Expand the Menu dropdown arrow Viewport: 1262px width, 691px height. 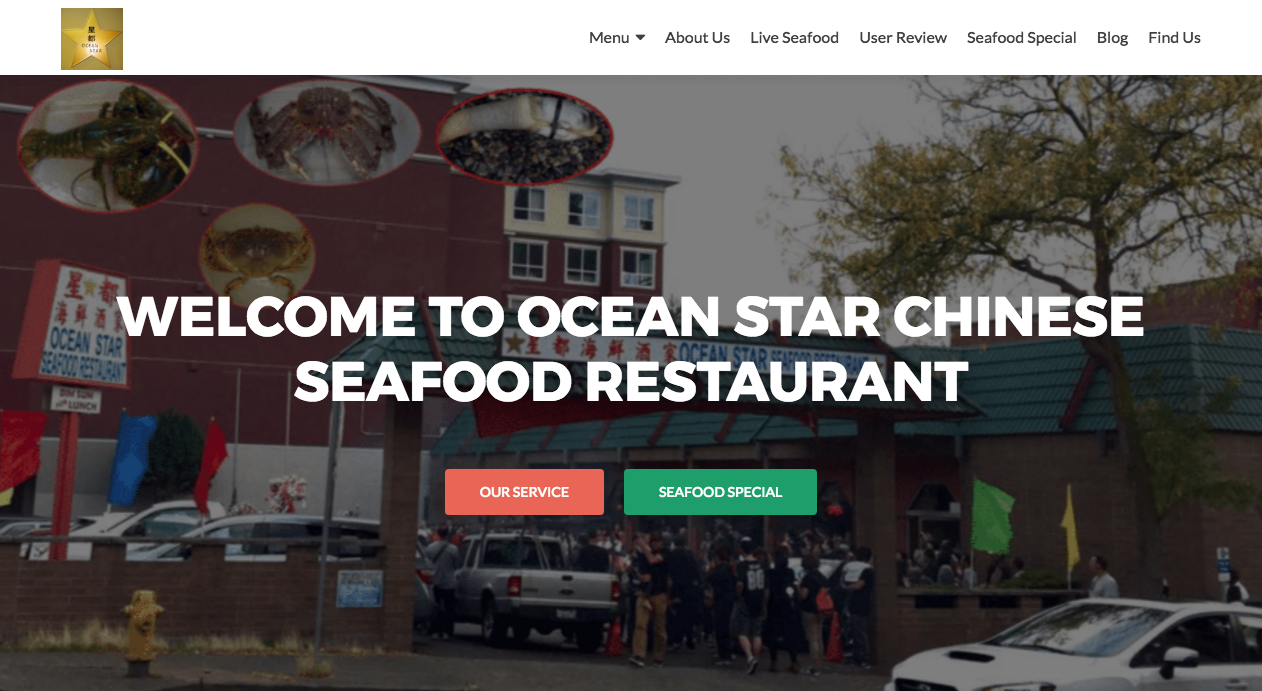640,38
